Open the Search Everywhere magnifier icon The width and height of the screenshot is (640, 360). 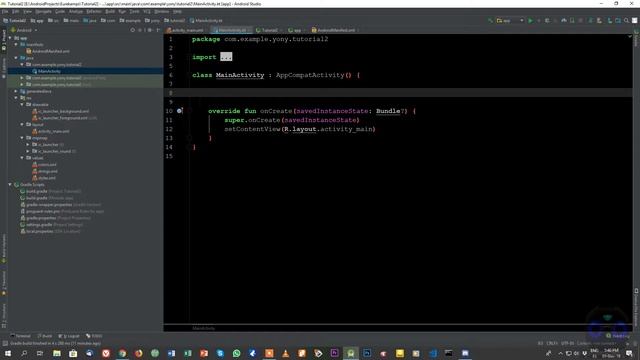tap(626, 20)
